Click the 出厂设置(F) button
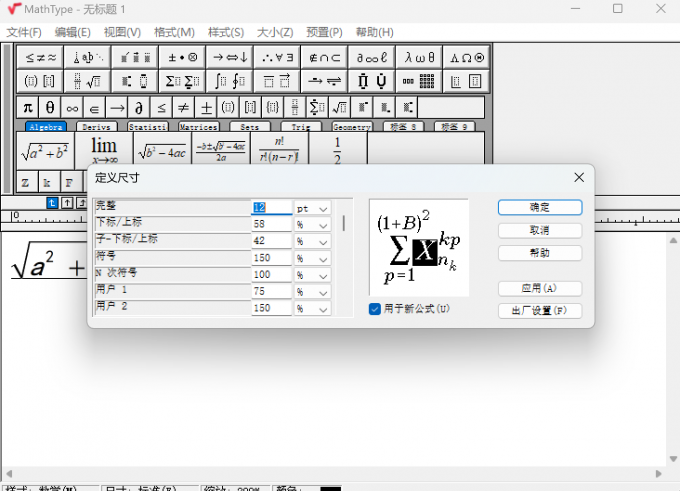 pyautogui.click(x=540, y=311)
